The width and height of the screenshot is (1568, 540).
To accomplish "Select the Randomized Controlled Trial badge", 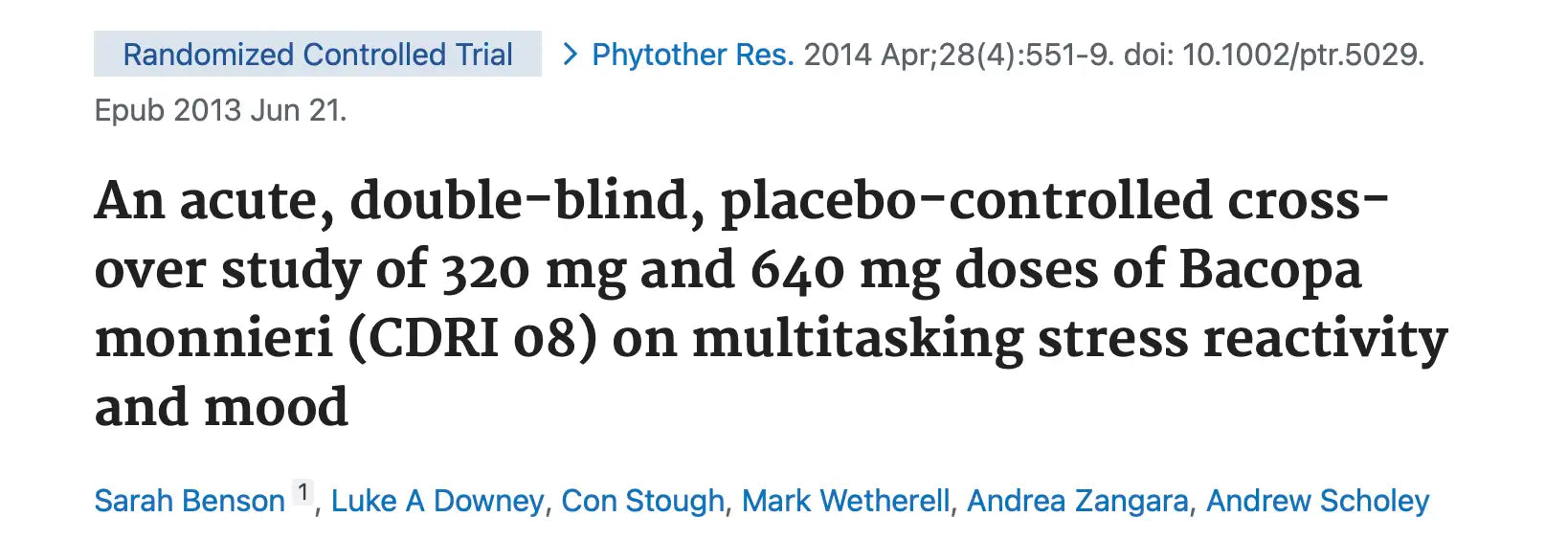I will [318, 55].
